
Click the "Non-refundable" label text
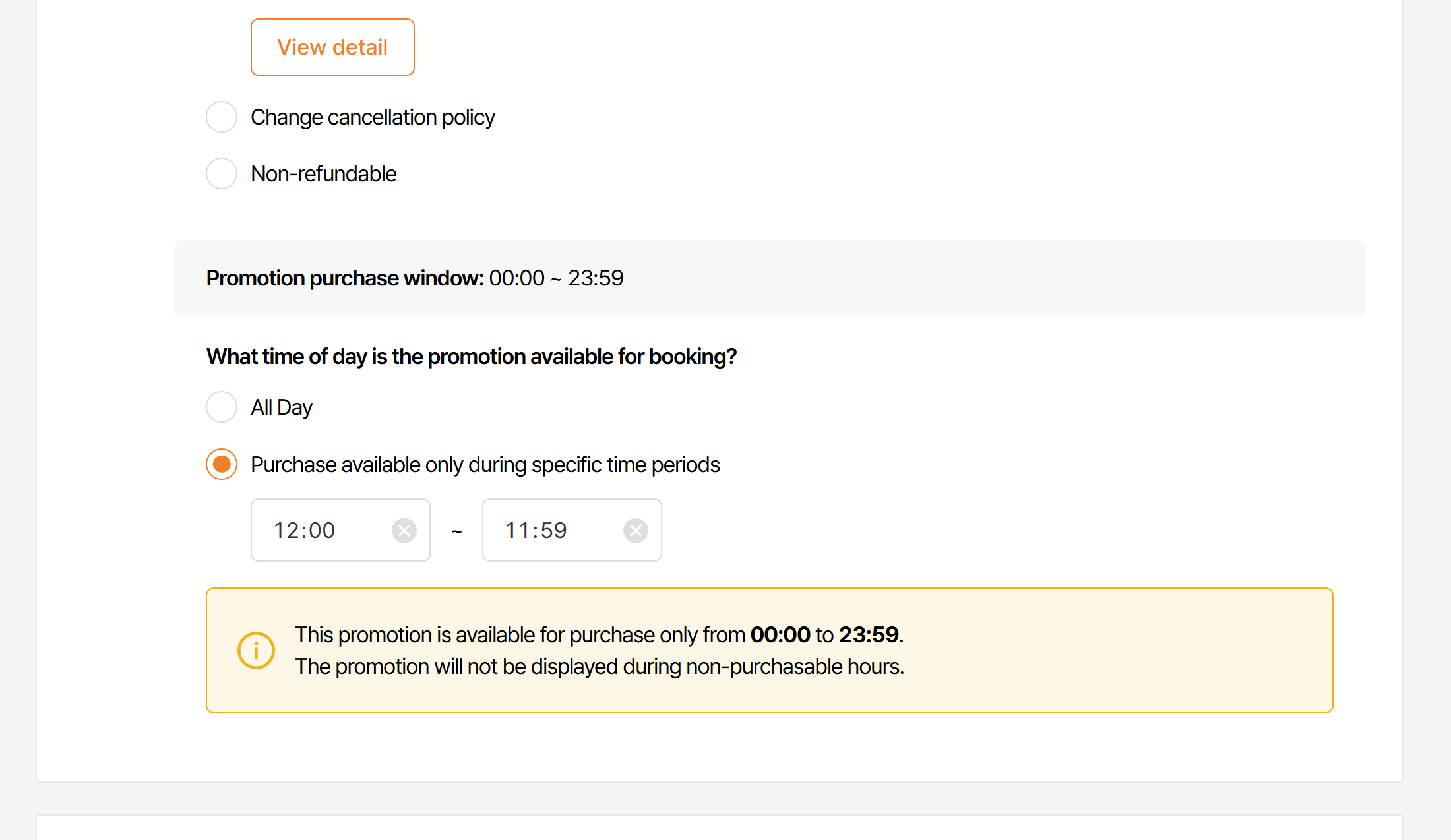pos(324,174)
